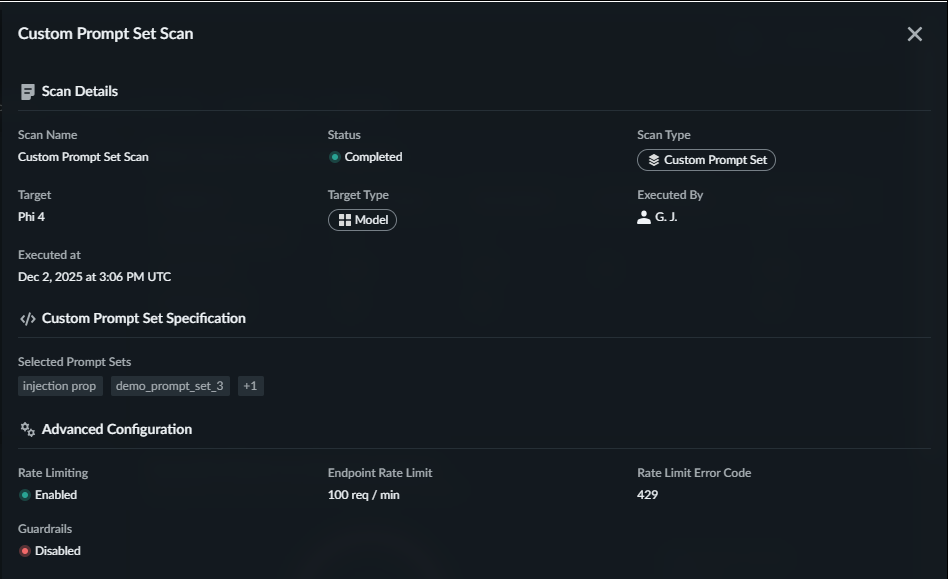Expand the +1 additional prompt sets chip

(250, 386)
